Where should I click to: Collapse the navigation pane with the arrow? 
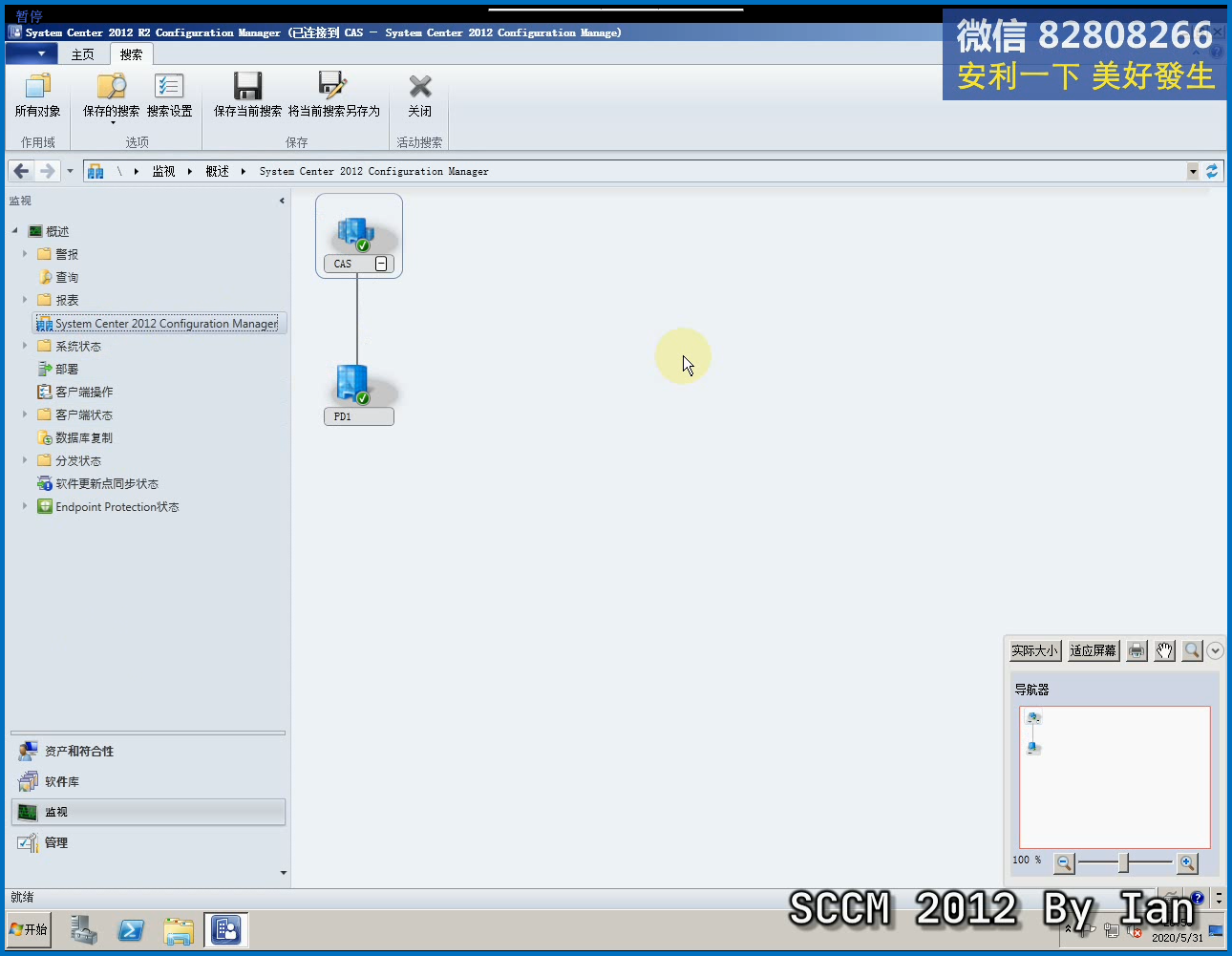[x=282, y=201]
